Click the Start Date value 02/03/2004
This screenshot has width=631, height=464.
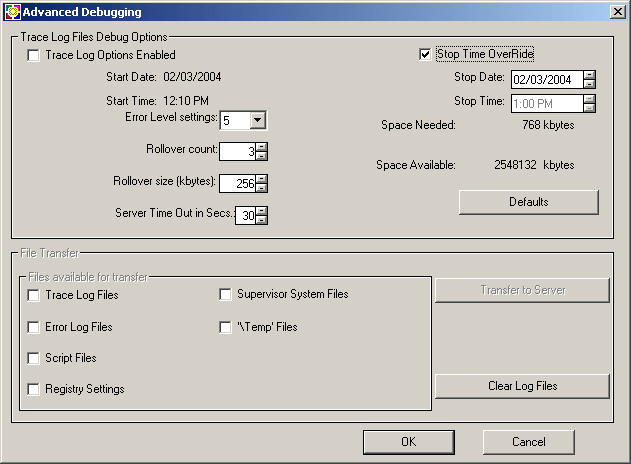192,77
